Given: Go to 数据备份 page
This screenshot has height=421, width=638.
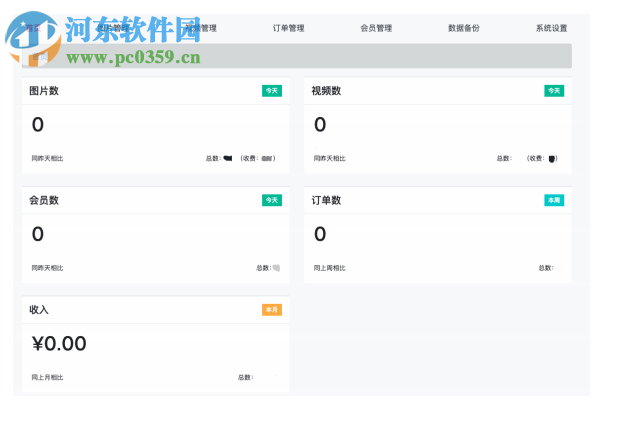Looking at the screenshot, I should click(464, 28).
